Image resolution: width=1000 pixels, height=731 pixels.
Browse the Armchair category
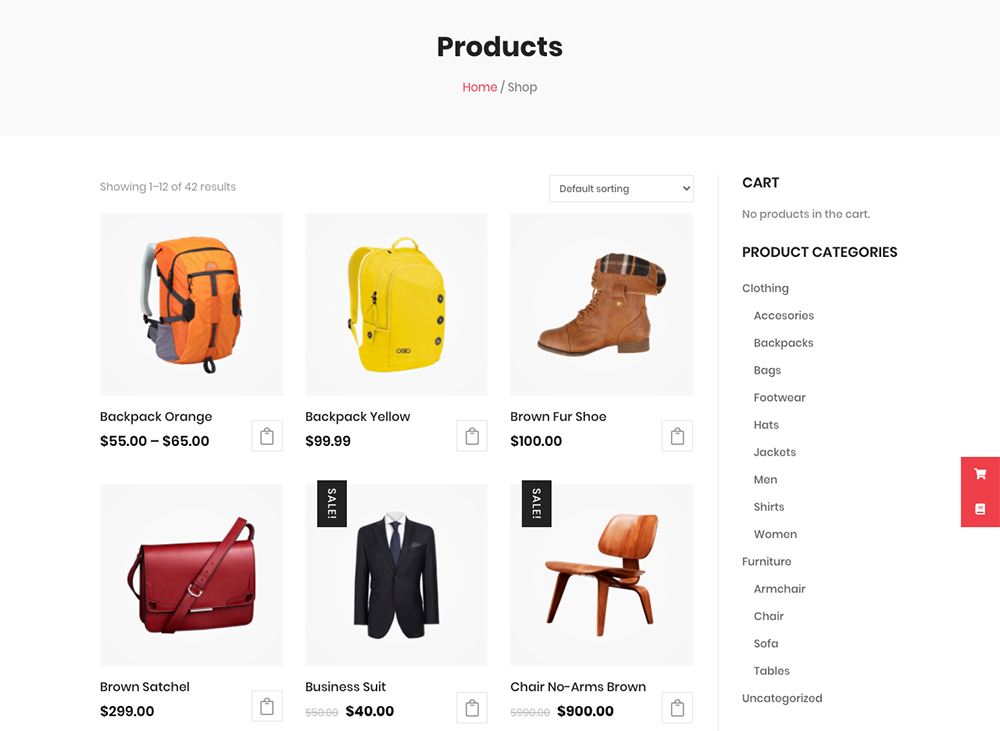[x=779, y=589]
